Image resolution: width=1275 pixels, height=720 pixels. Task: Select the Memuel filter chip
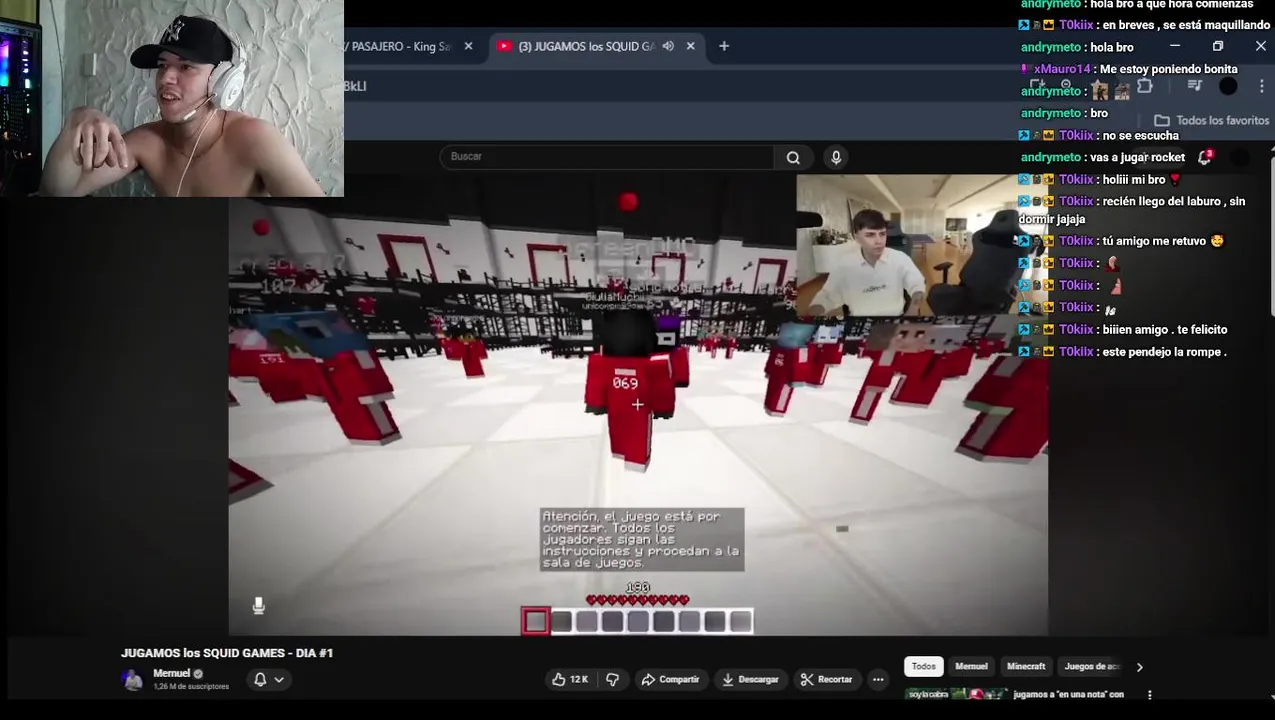971,666
